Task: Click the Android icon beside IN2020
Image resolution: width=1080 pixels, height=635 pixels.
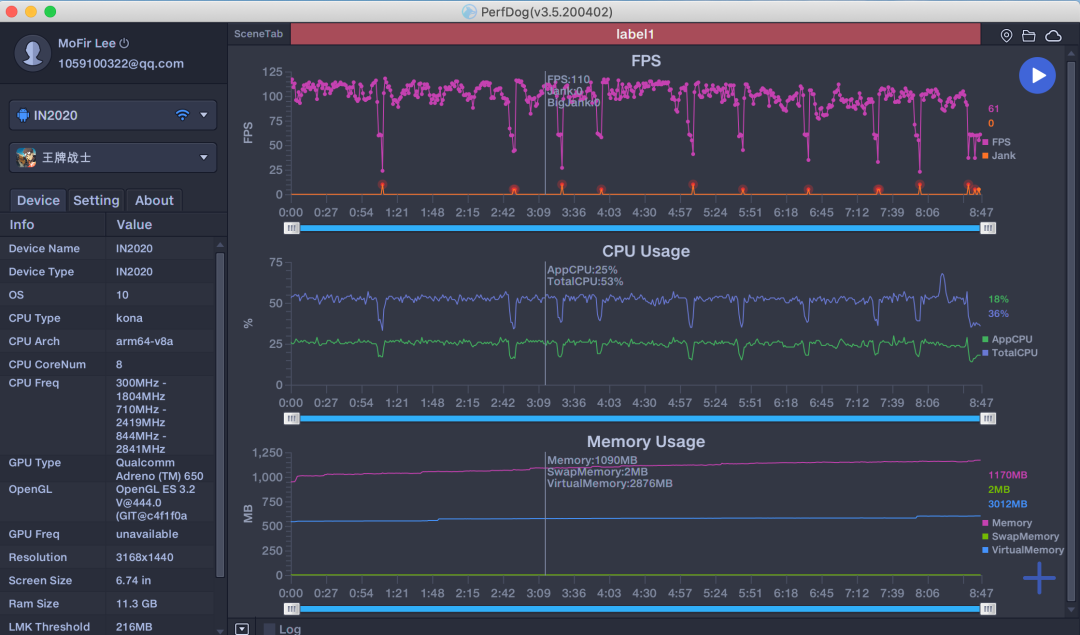Action: [x=22, y=115]
